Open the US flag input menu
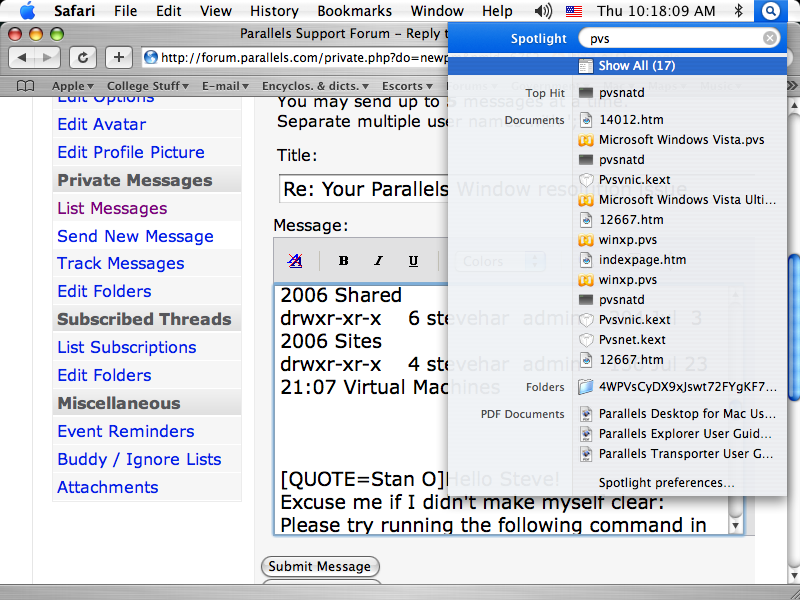Image resolution: width=800 pixels, height=600 pixels. tap(574, 11)
